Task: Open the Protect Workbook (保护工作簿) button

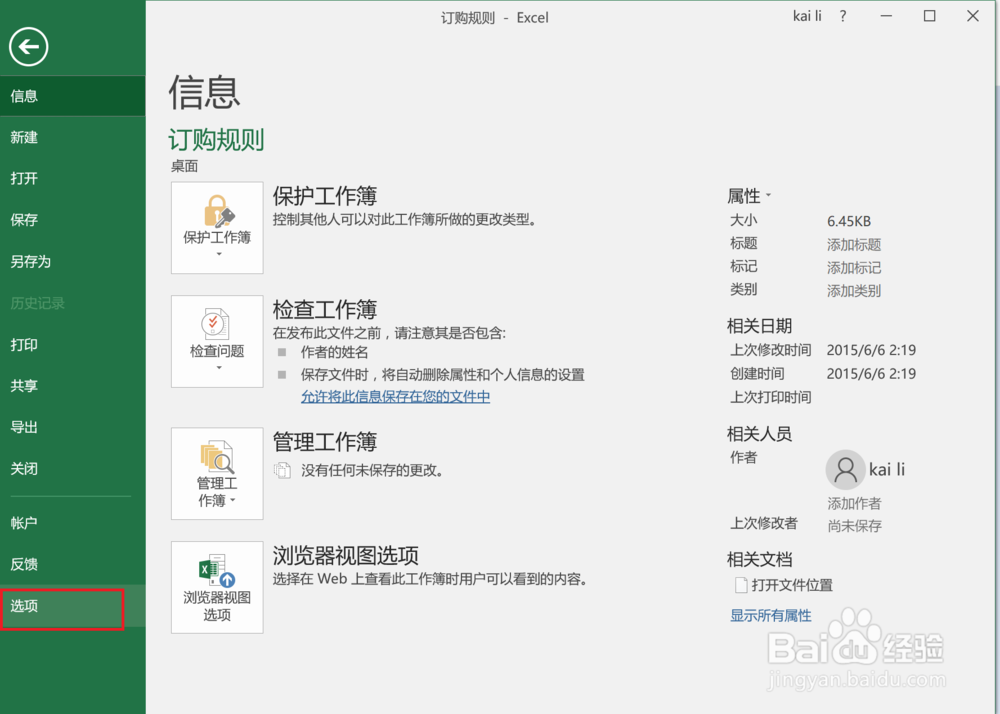Action: 217,228
